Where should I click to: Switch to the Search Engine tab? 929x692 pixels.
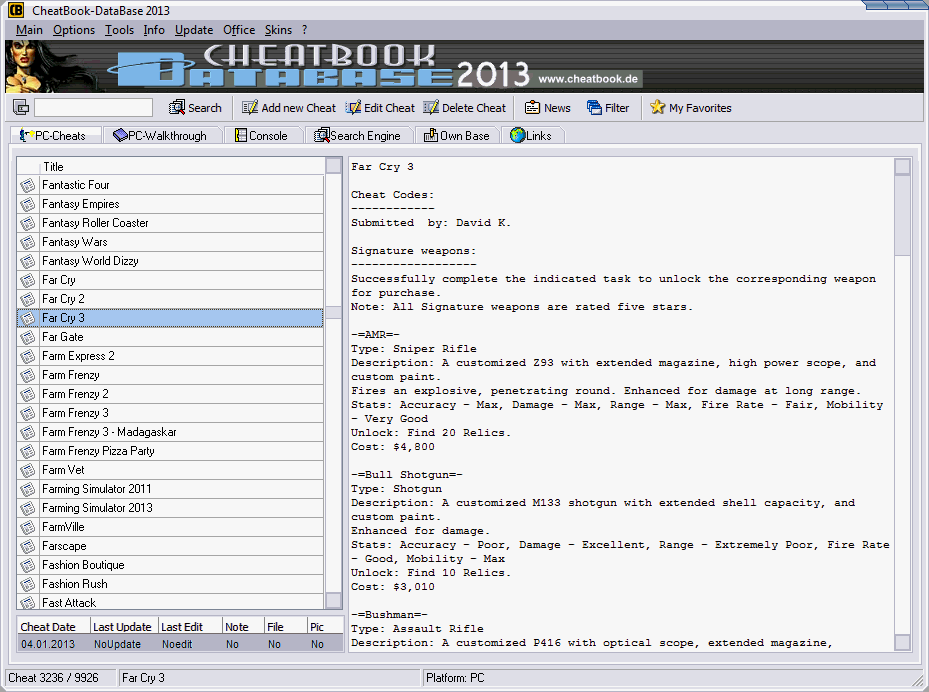[x=358, y=136]
